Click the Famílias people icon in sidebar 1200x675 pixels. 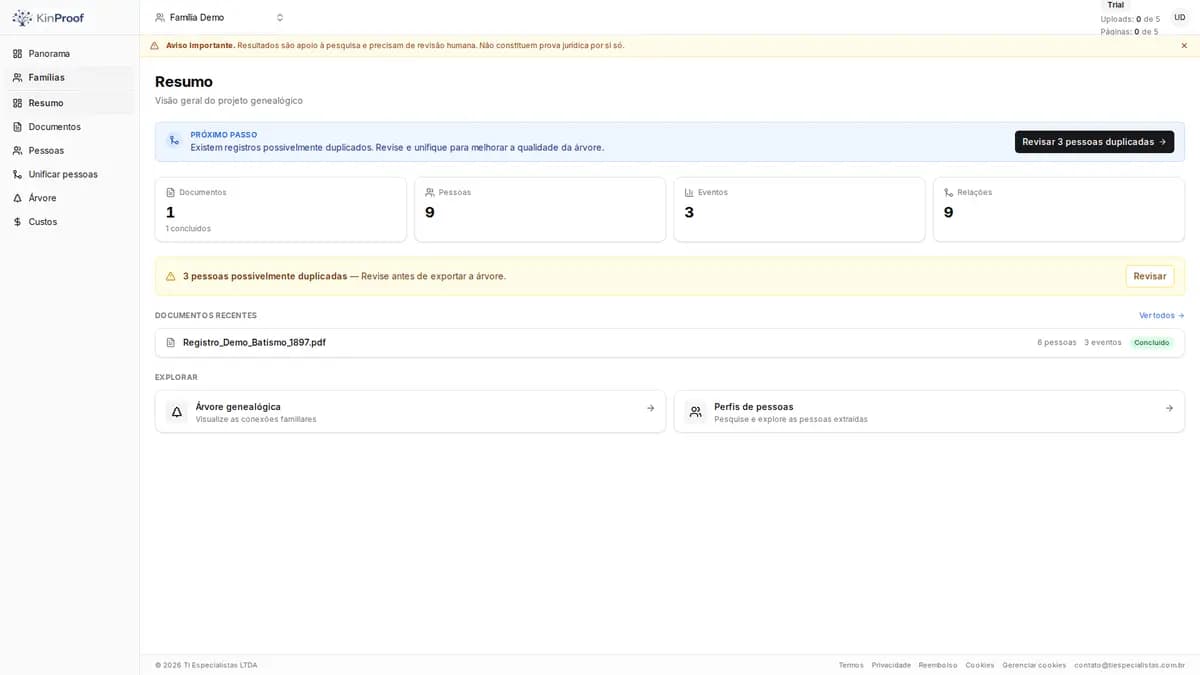coord(17,78)
